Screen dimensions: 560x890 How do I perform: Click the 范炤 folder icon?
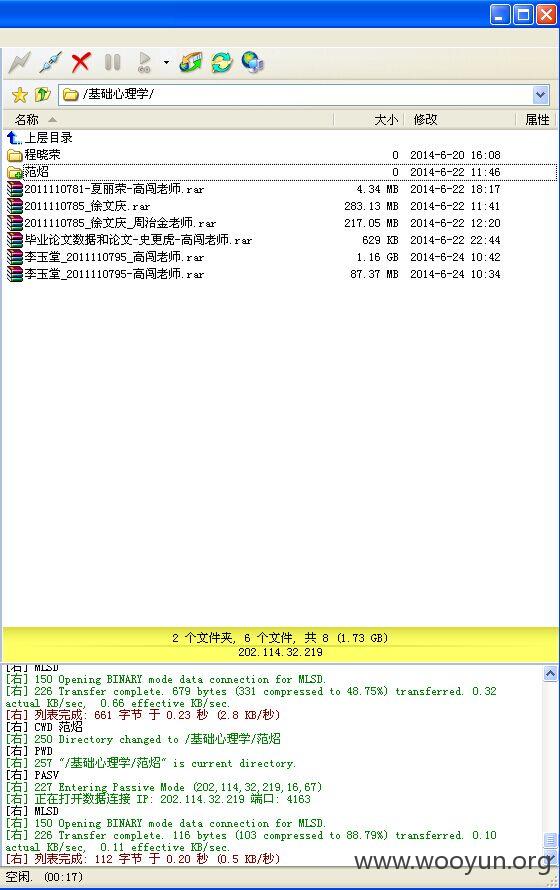(14, 172)
